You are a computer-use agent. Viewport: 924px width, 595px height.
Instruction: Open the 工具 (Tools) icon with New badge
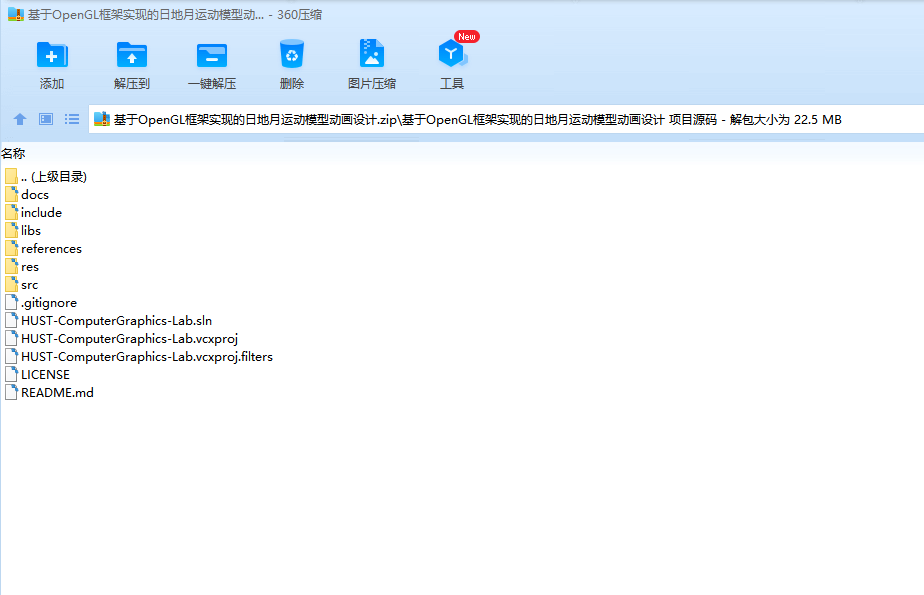[452, 53]
